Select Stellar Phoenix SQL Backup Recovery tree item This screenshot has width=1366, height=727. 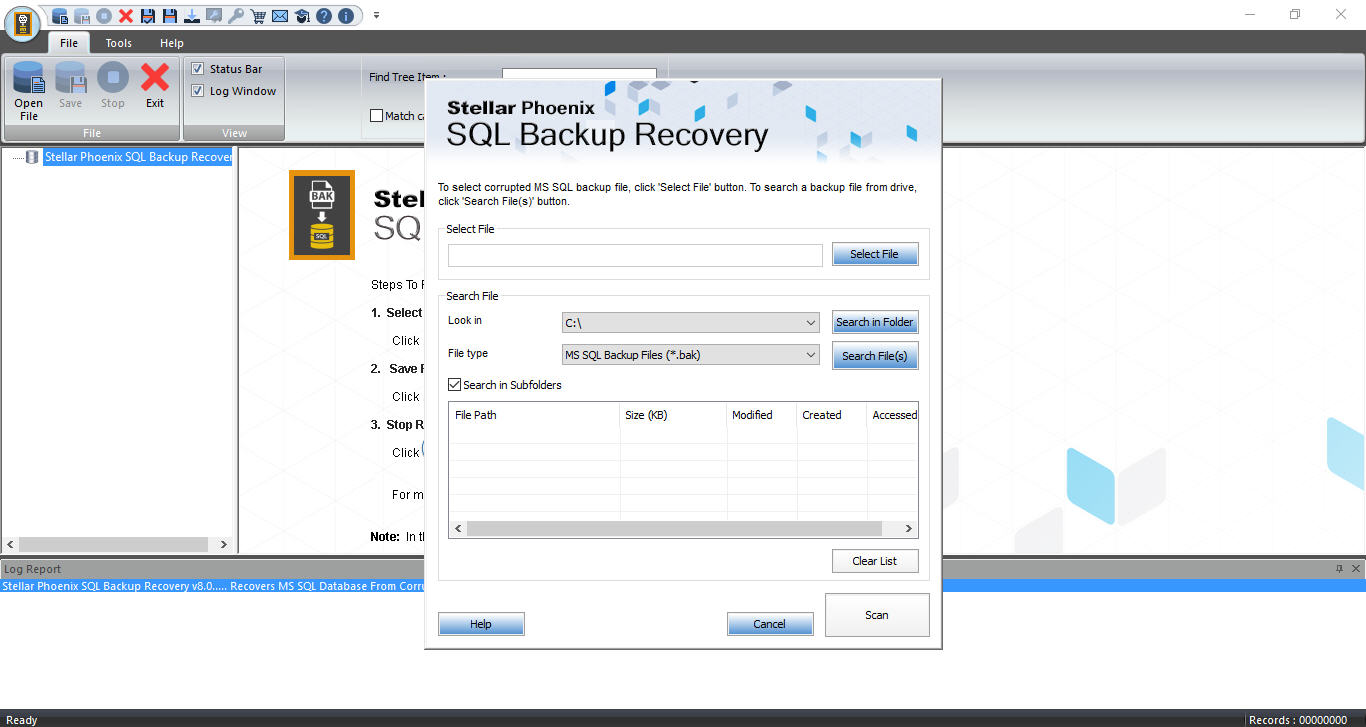point(138,157)
